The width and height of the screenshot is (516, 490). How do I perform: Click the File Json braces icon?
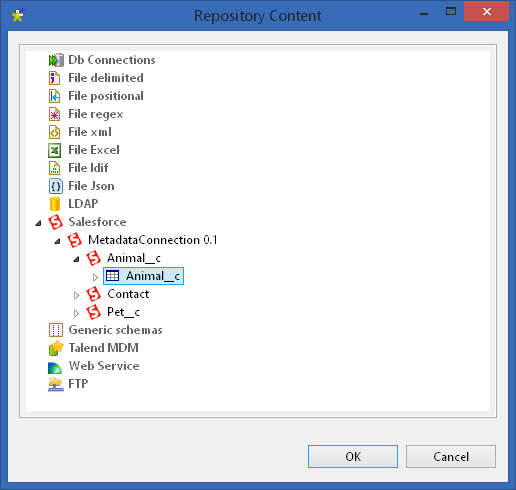[55, 186]
